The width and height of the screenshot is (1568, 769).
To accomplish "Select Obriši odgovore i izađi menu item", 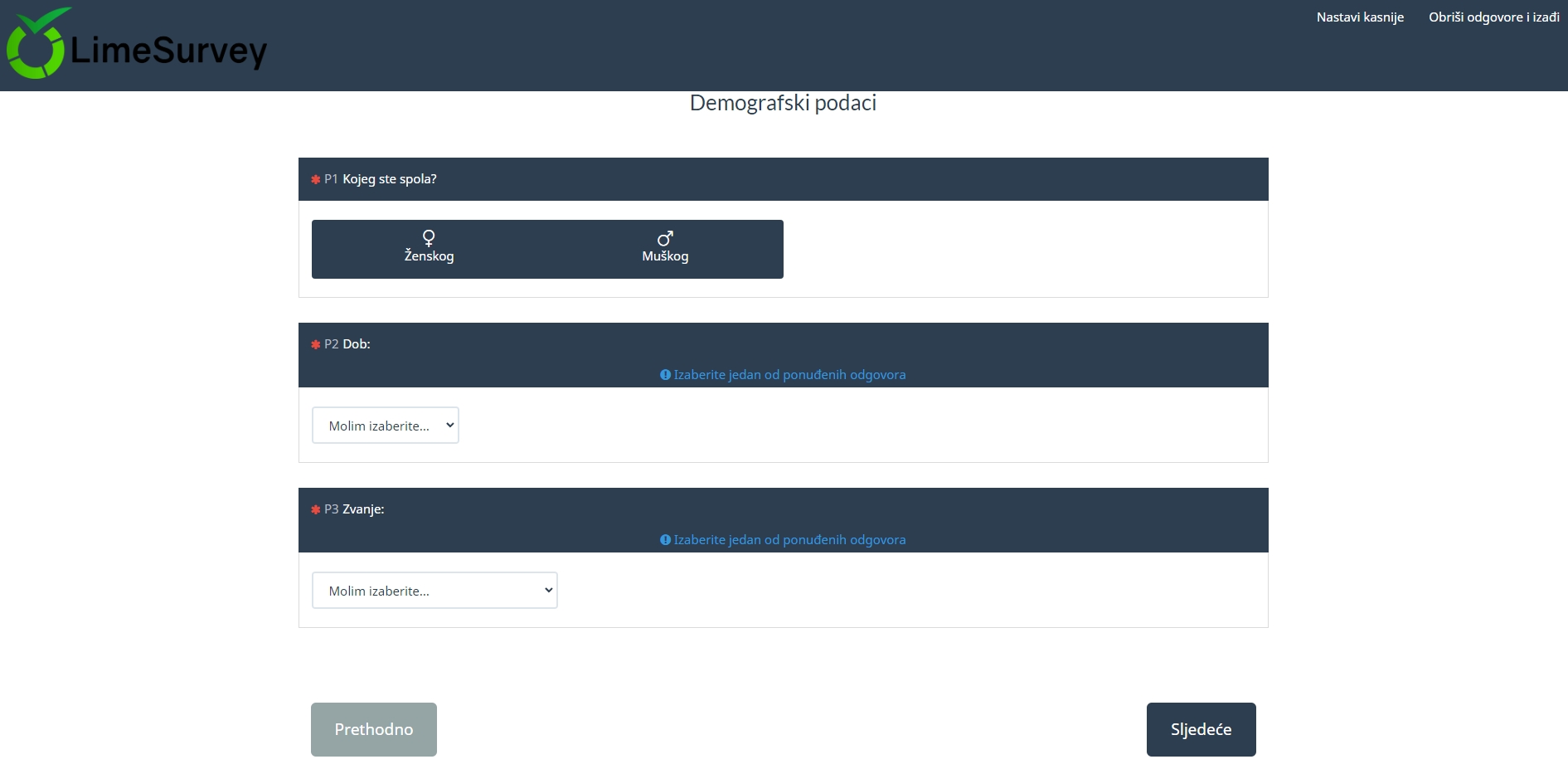I will pos(1493,17).
